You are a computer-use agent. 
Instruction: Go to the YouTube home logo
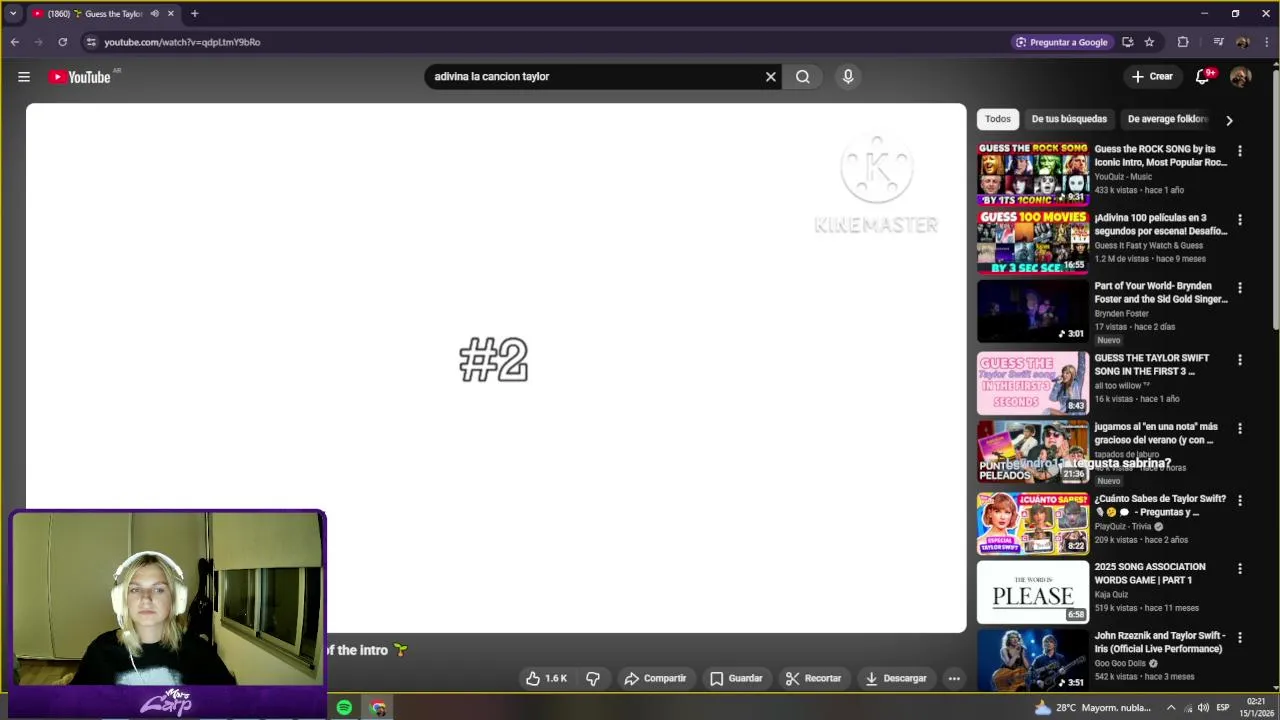pos(80,77)
